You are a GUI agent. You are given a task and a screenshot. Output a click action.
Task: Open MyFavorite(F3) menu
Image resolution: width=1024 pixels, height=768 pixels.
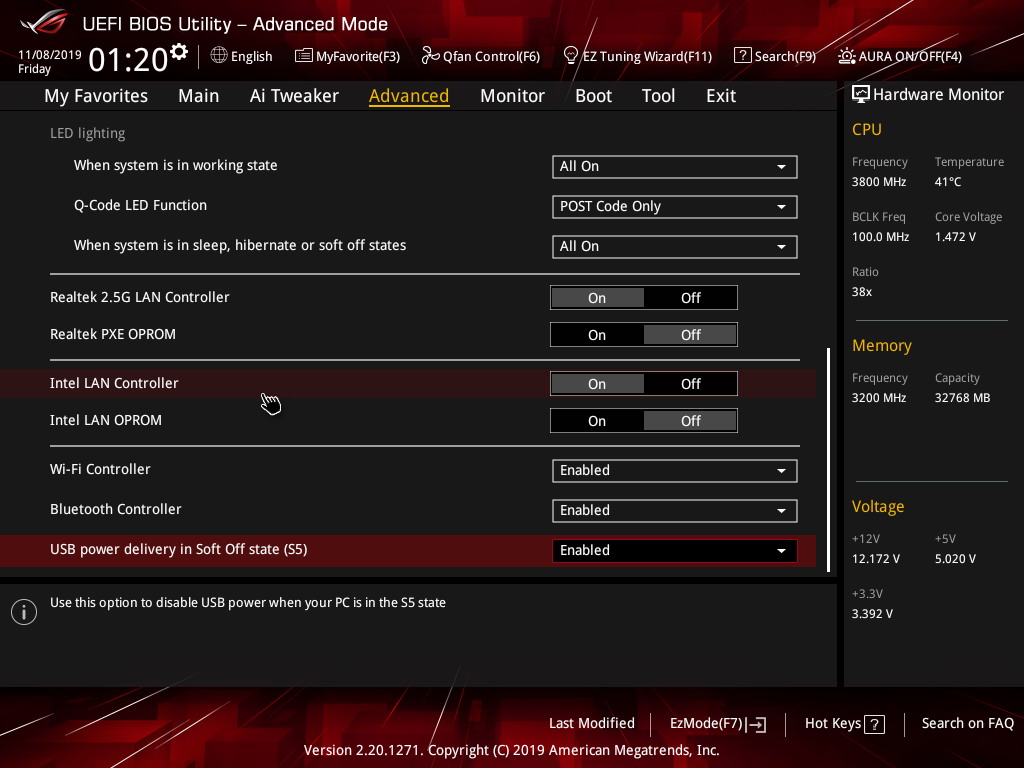347,56
